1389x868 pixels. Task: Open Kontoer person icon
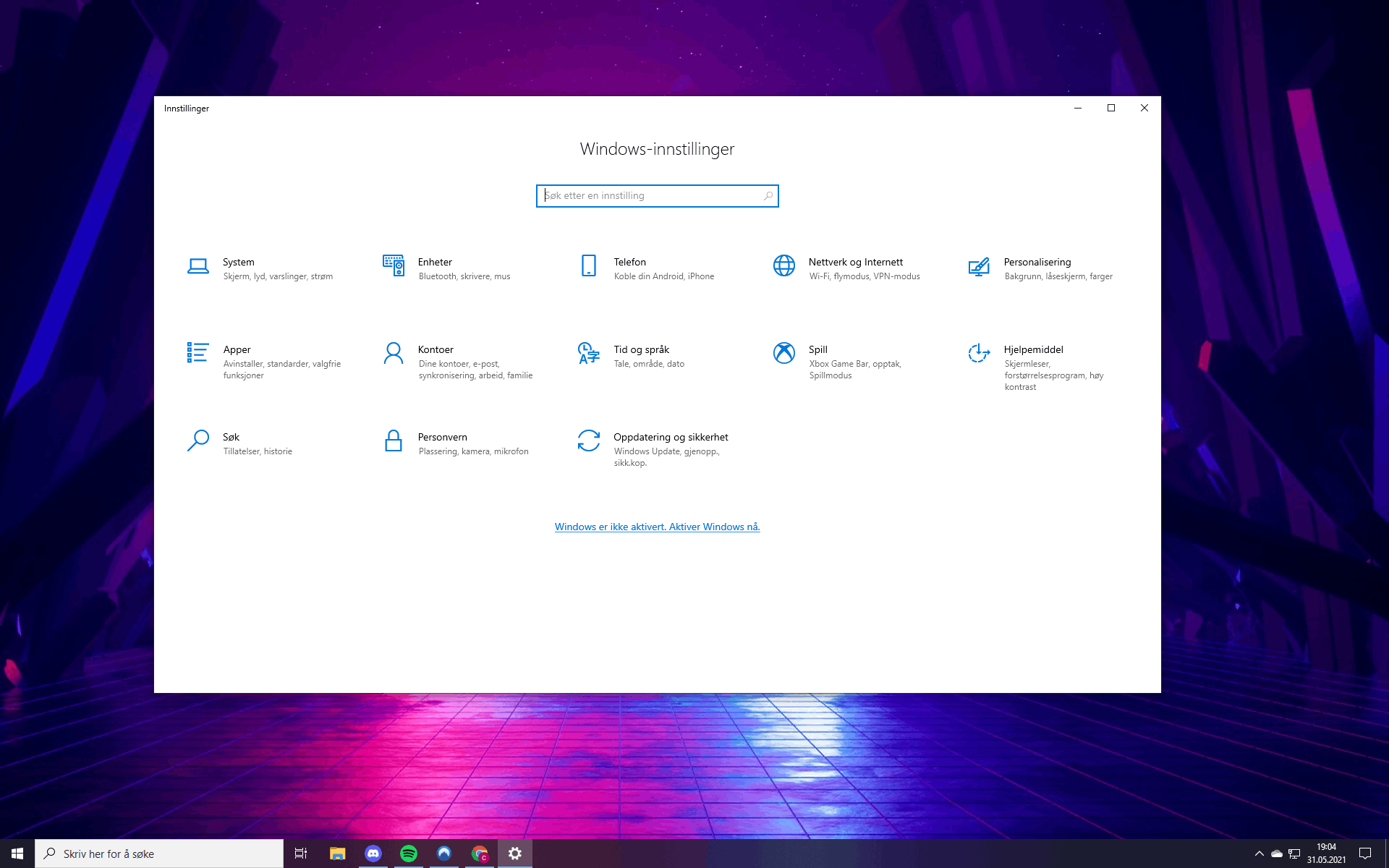pyautogui.click(x=393, y=353)
